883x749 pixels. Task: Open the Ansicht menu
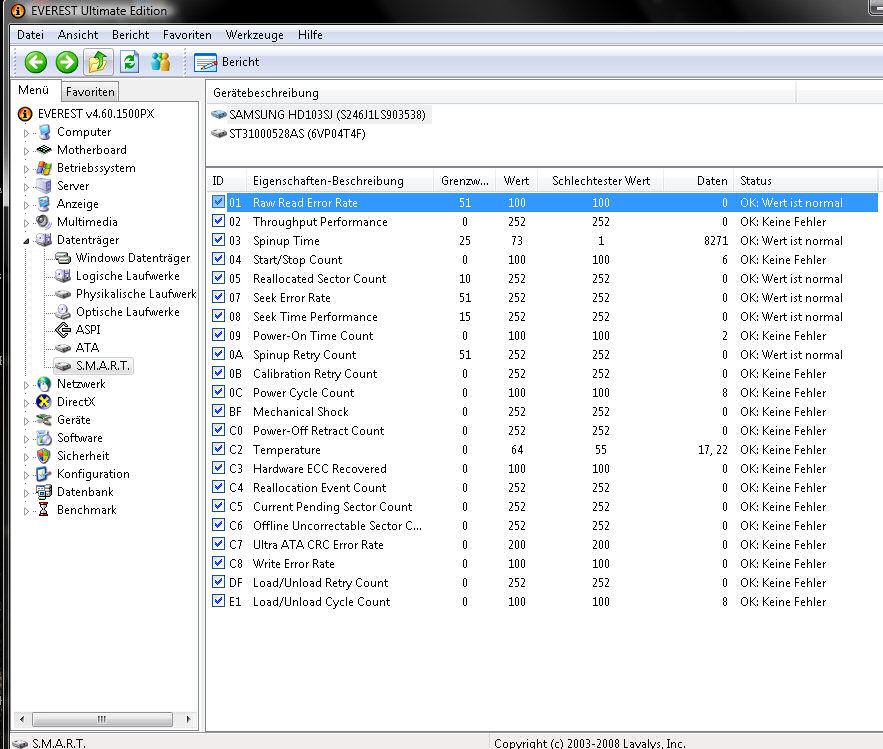(78, 35)
